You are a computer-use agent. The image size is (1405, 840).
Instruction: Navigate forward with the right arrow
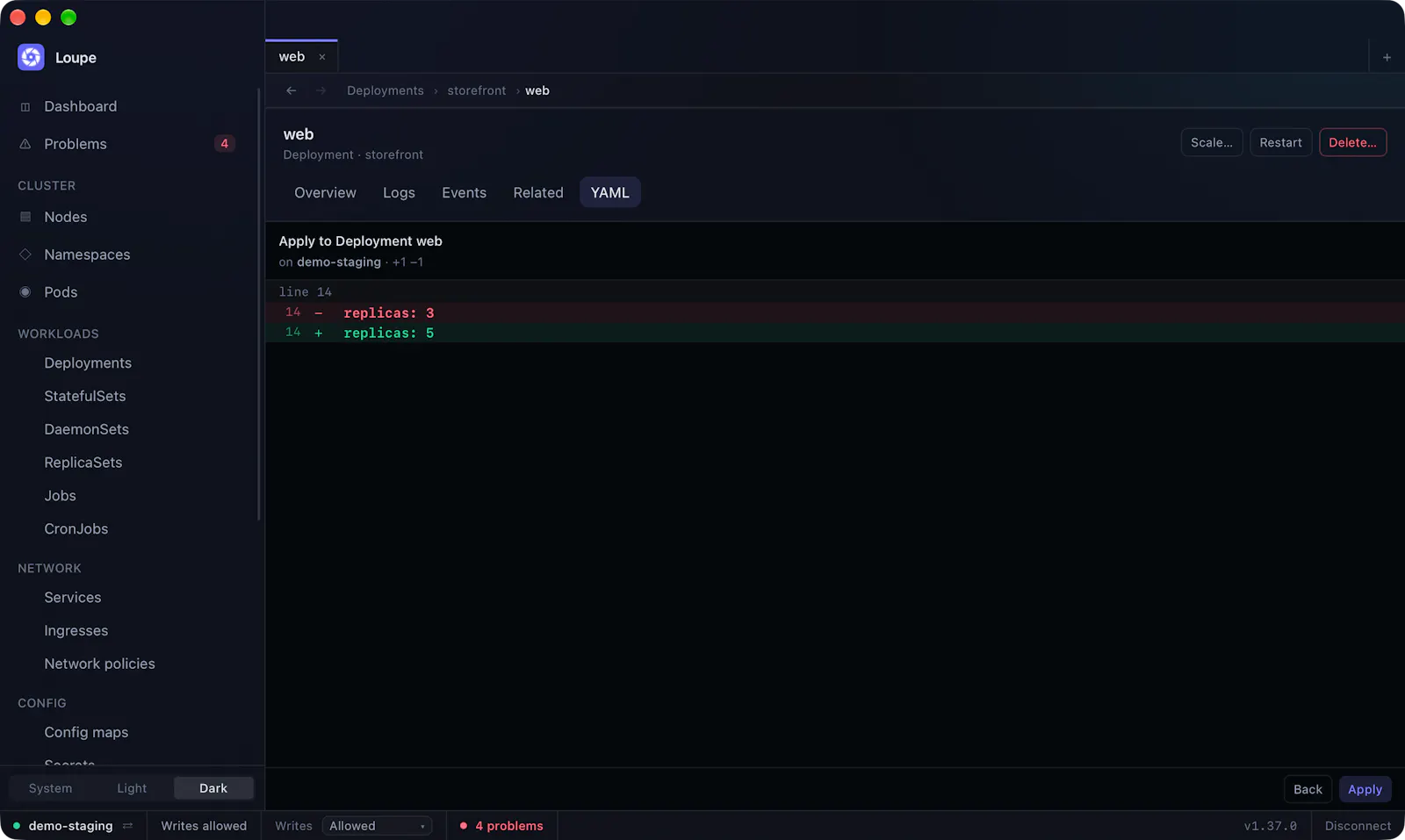(321, 90)
